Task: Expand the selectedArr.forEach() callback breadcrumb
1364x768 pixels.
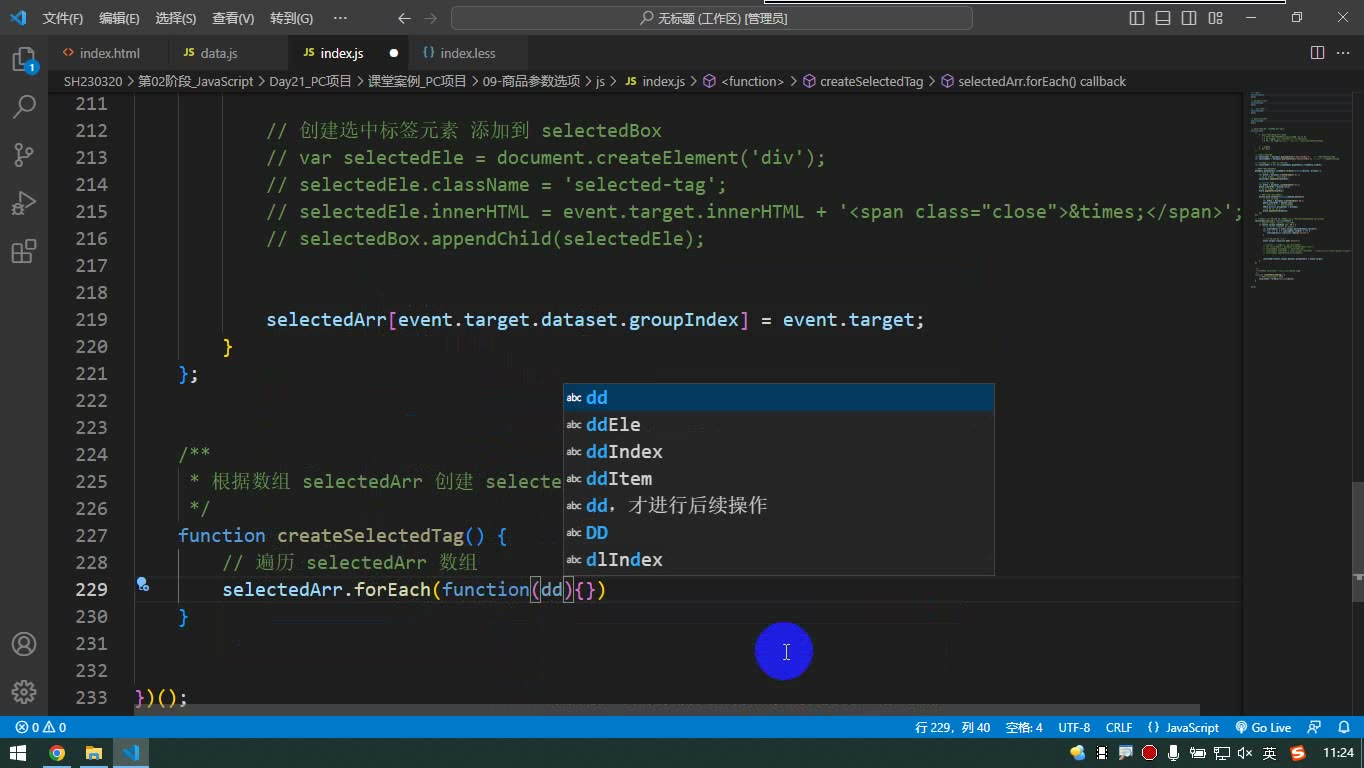Action: pyautogui.click(x=1033, y=81)
